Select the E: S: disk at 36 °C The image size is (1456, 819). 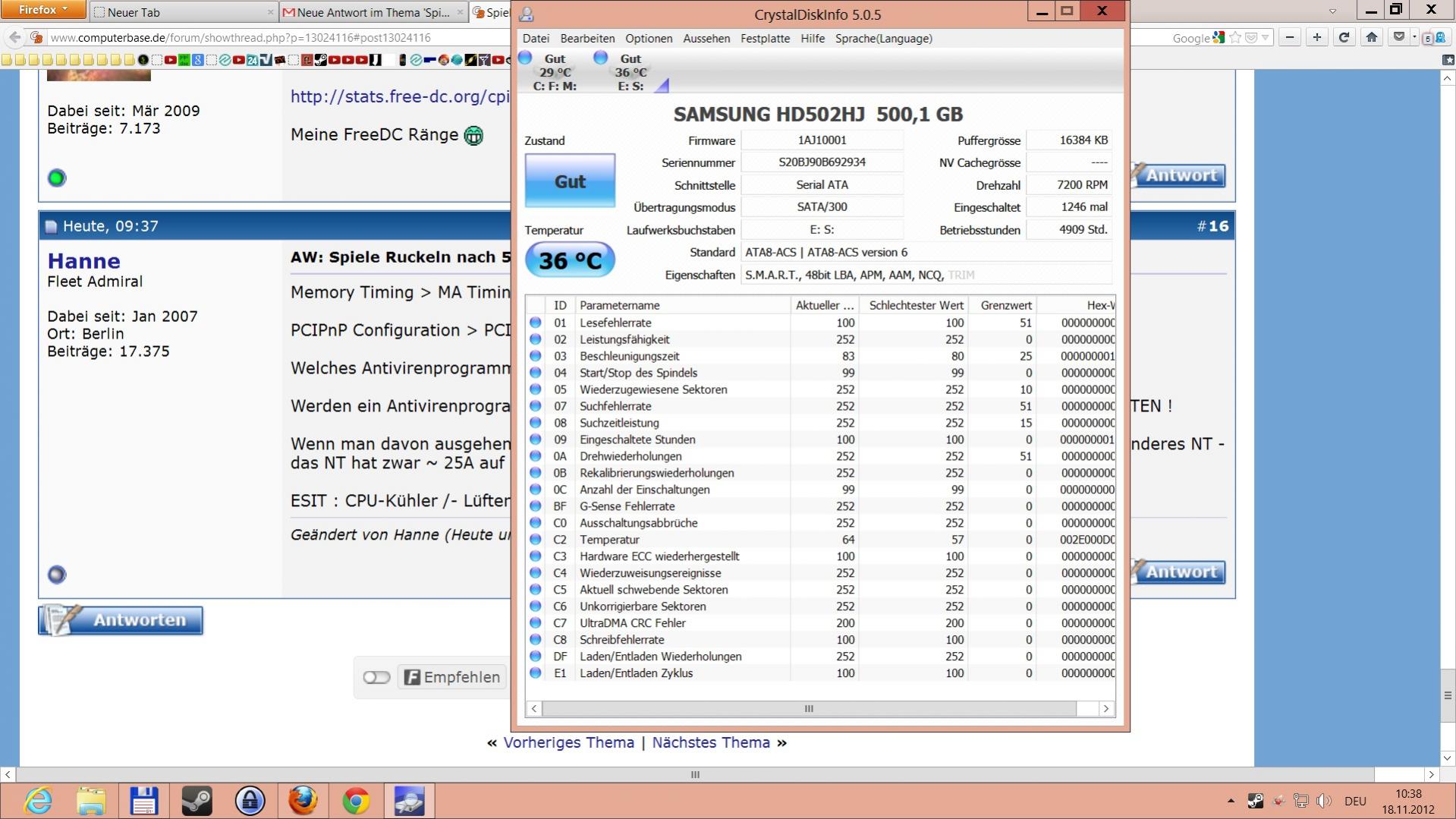631,72
